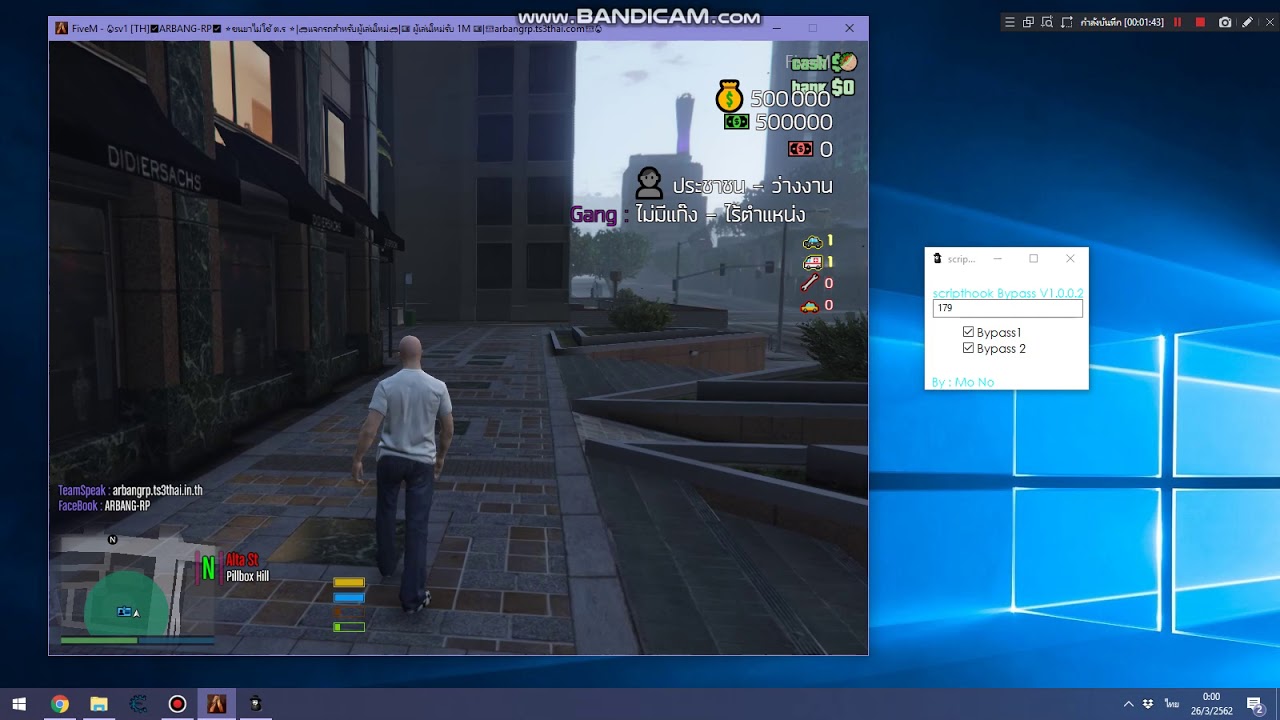This screenshot has height=720, width=1280.
Task: Switch the Thai input language indicator
Action: pos(1171,704)
